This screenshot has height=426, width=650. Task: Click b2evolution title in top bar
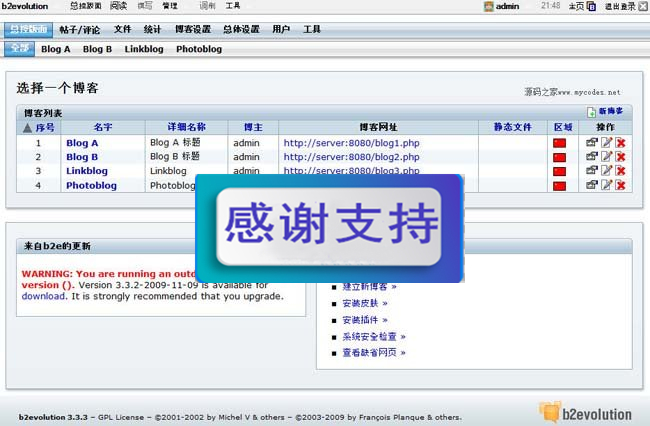coord(25,6)
